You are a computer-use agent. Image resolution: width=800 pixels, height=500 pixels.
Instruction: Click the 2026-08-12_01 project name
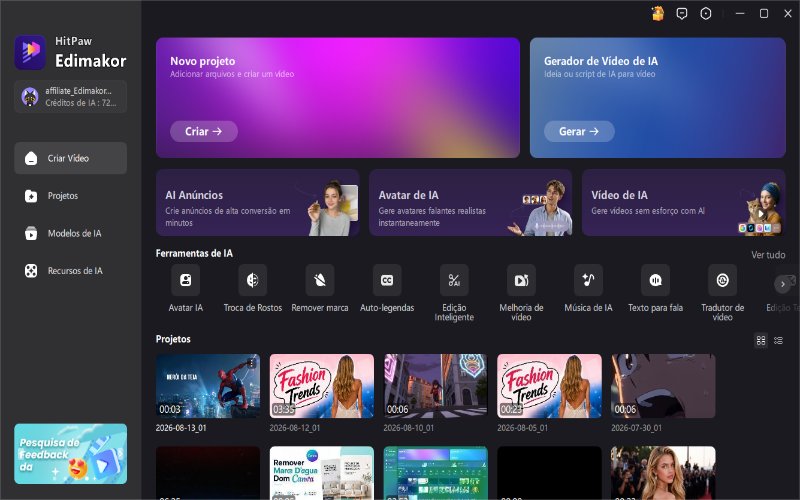tap(295, 428)
